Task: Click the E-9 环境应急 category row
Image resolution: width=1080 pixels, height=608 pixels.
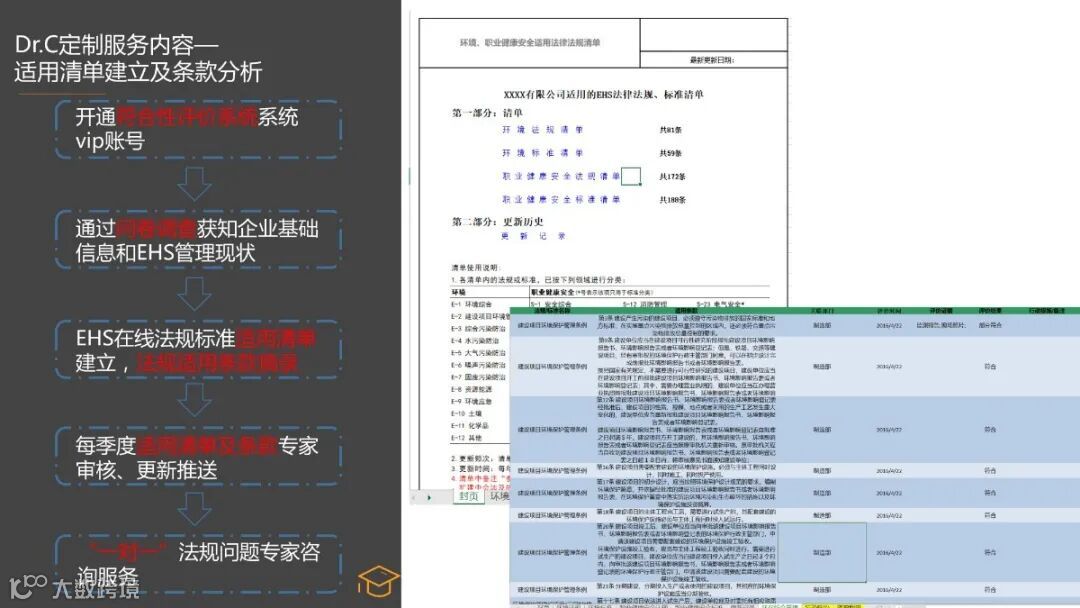Action: (x=471, y=401)
